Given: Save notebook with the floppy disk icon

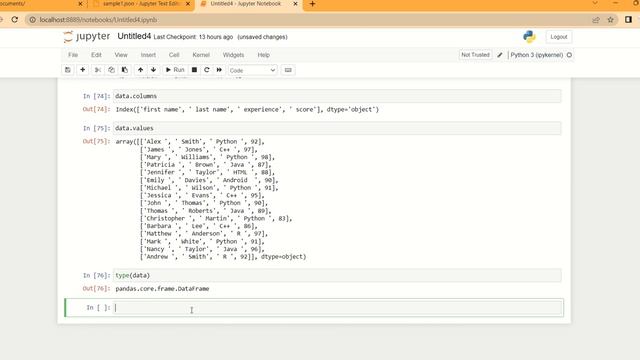Looking at the screenshot, I should [68, 70].
